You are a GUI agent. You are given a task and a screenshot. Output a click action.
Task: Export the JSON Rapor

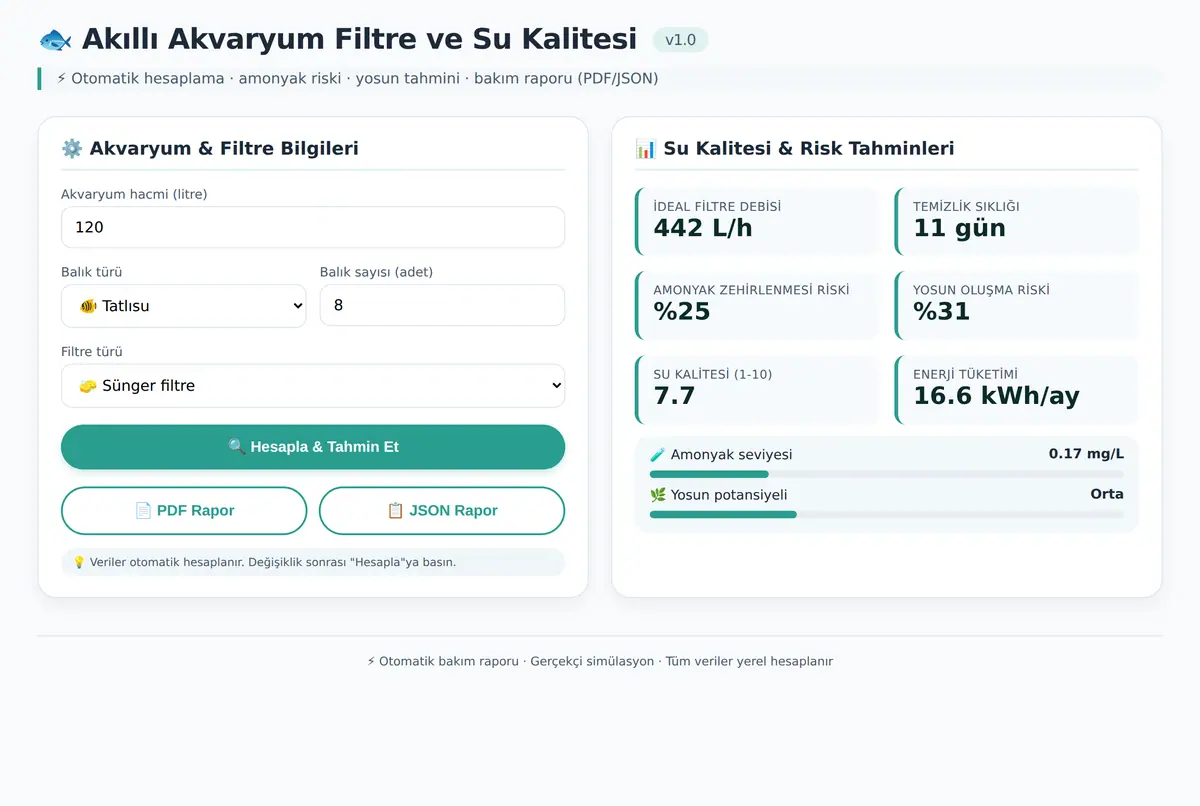coord(442,511)
